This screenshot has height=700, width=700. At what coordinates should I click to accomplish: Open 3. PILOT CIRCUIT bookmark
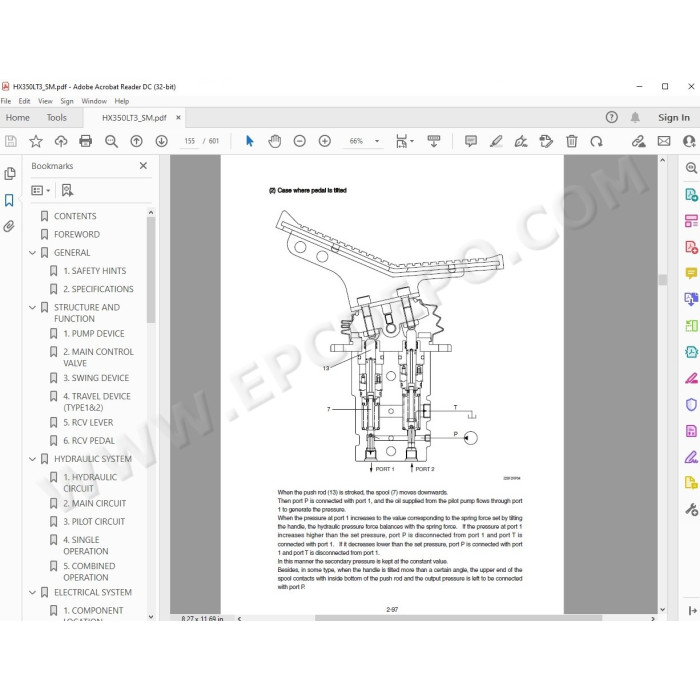click(x=94, y=521)
